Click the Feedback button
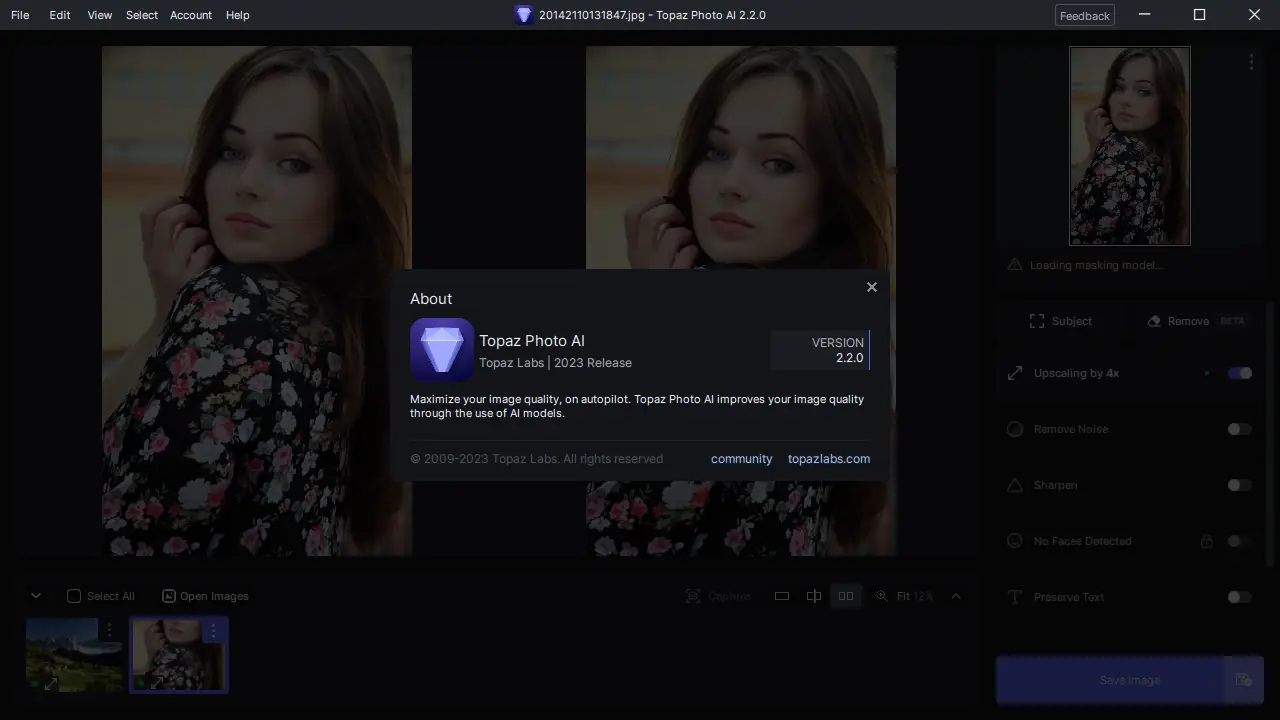Viewport: 1280px width, 720px height. coord(1085,15)
